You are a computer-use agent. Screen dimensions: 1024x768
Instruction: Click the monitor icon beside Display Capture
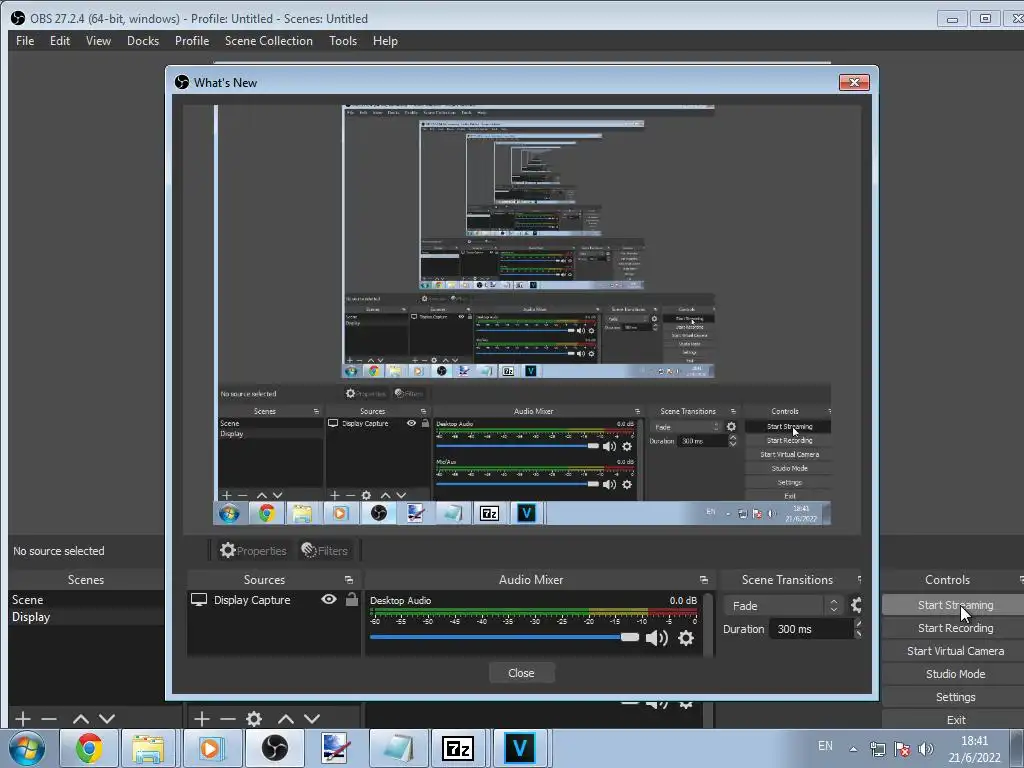199,600
